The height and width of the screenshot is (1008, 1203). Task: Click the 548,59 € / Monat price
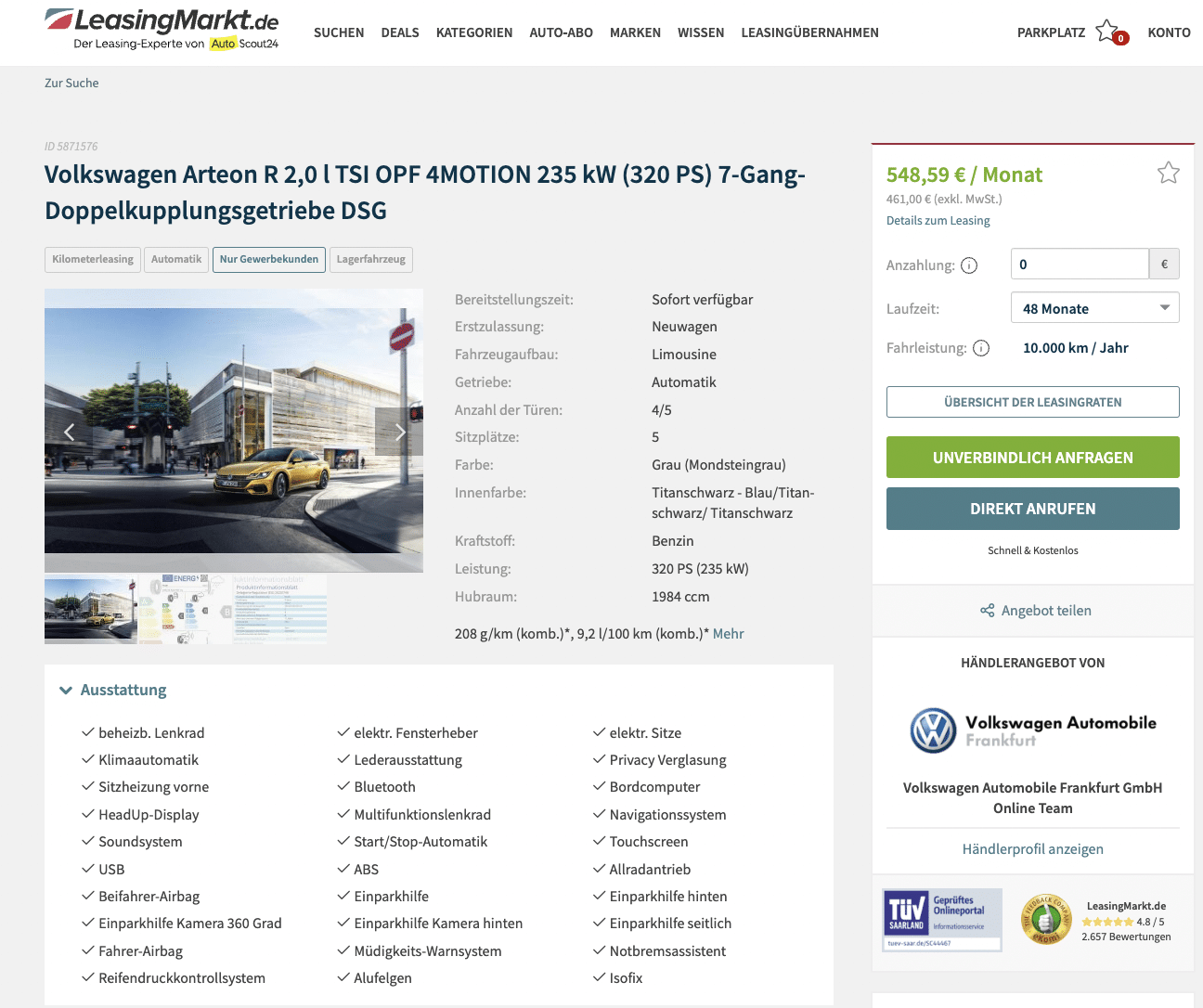964,174
